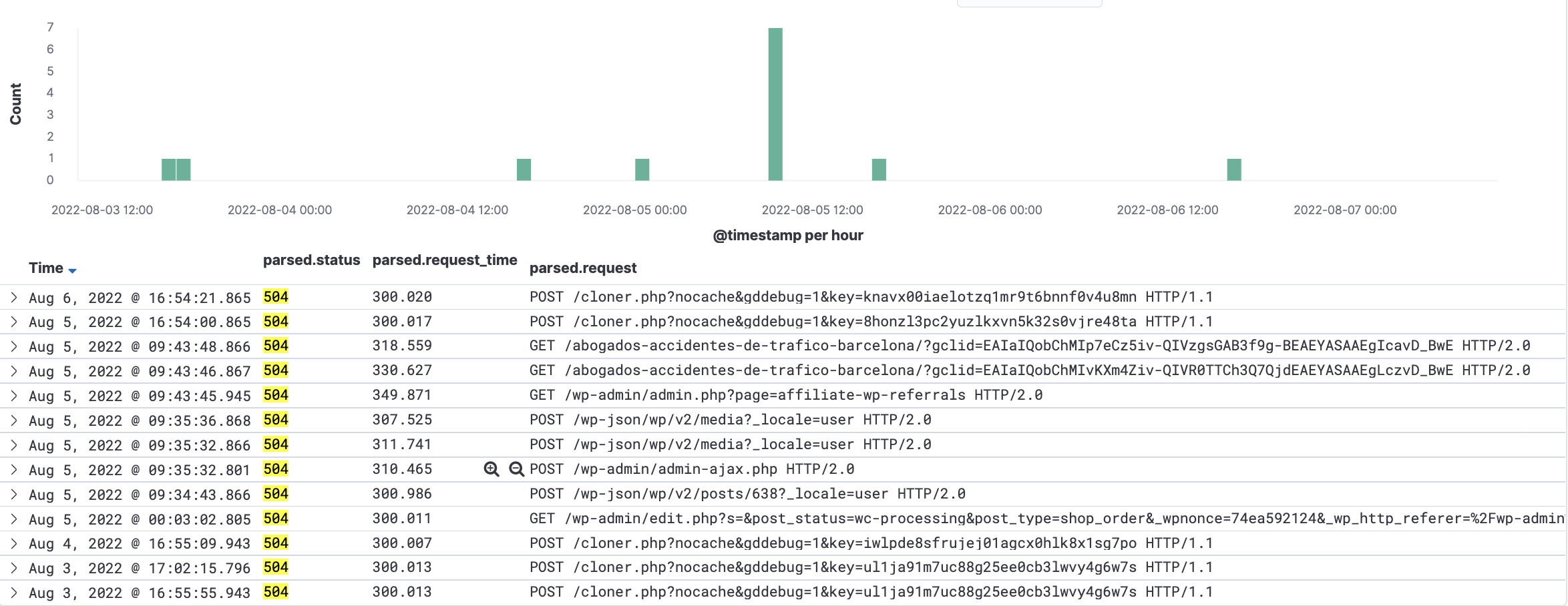Open details for Aug 3, 2022 16:55:55.943
This screenshot has height=606, width=1568.
(14, 593)
